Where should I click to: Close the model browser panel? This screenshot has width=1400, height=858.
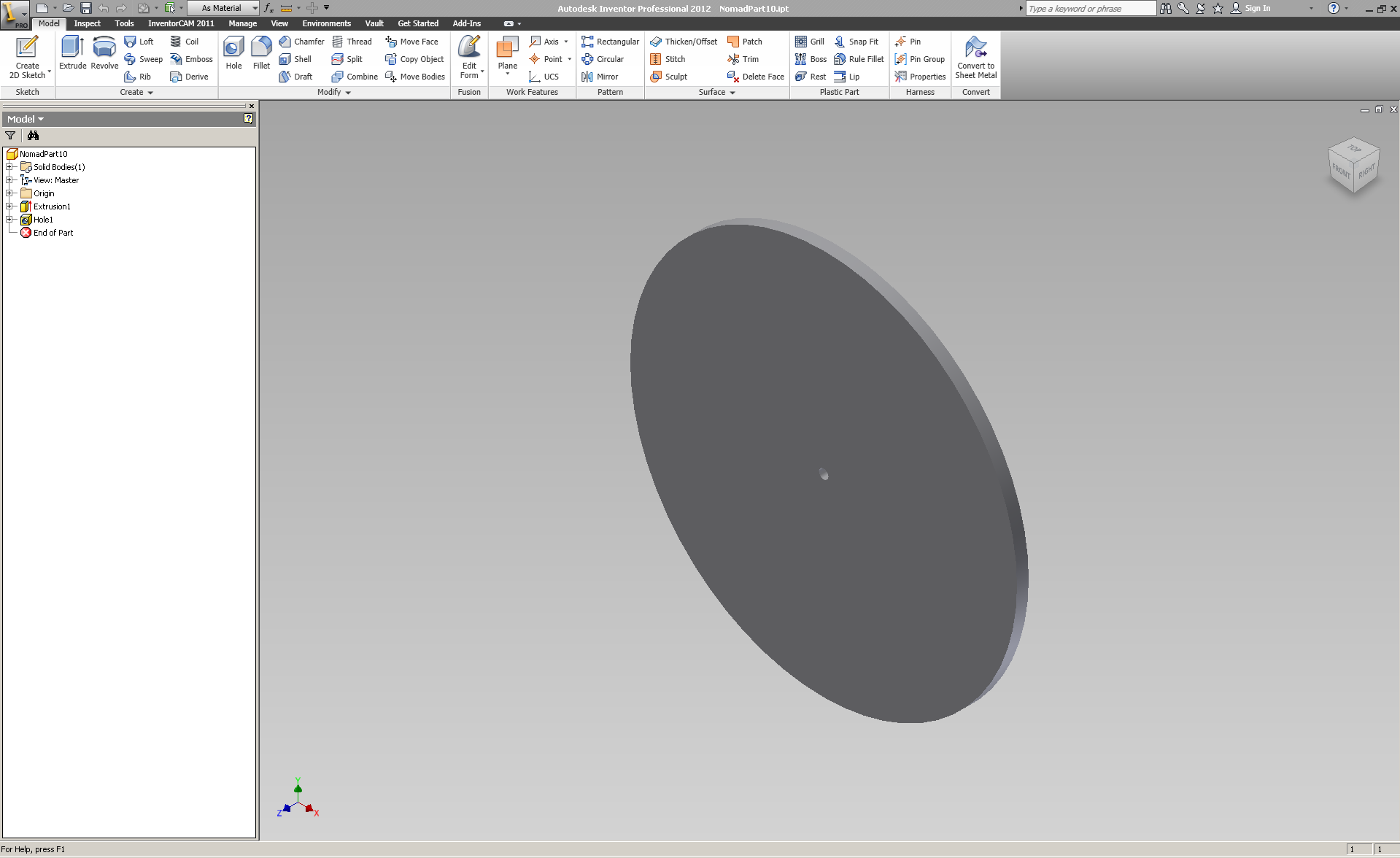(x=252, y=107)
